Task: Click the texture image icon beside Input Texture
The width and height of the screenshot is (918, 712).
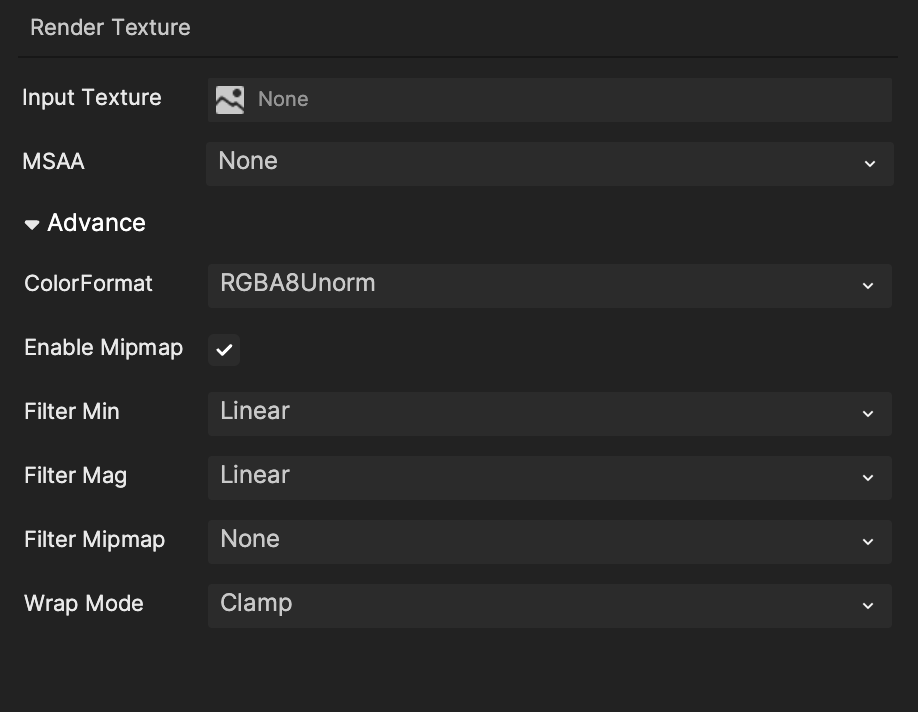Action: click(230, 99)
